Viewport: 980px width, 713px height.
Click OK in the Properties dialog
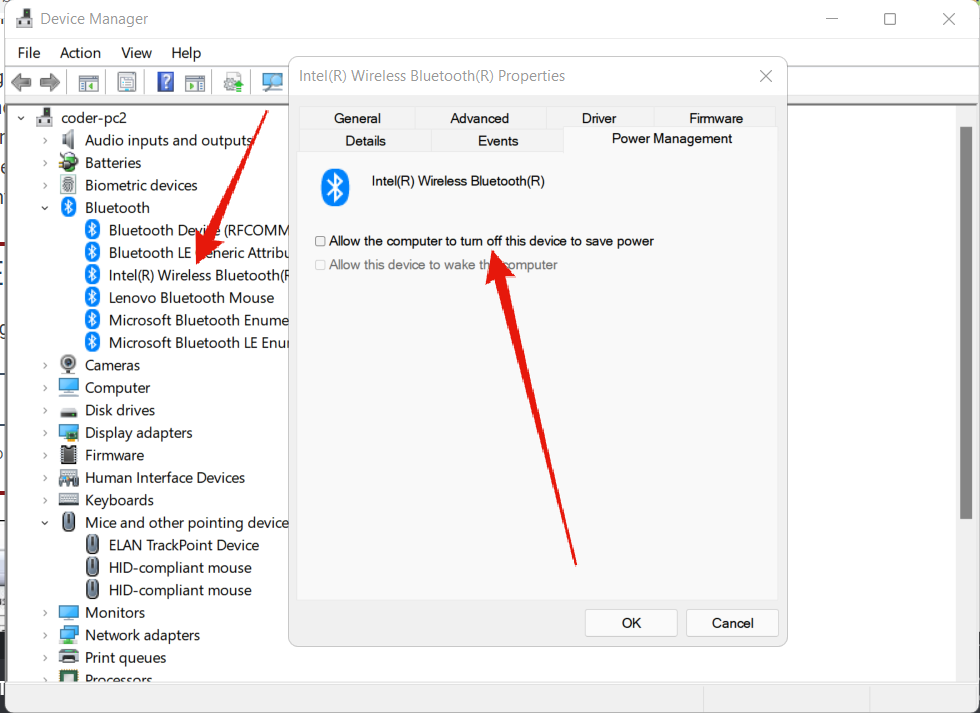pos(631,623)
